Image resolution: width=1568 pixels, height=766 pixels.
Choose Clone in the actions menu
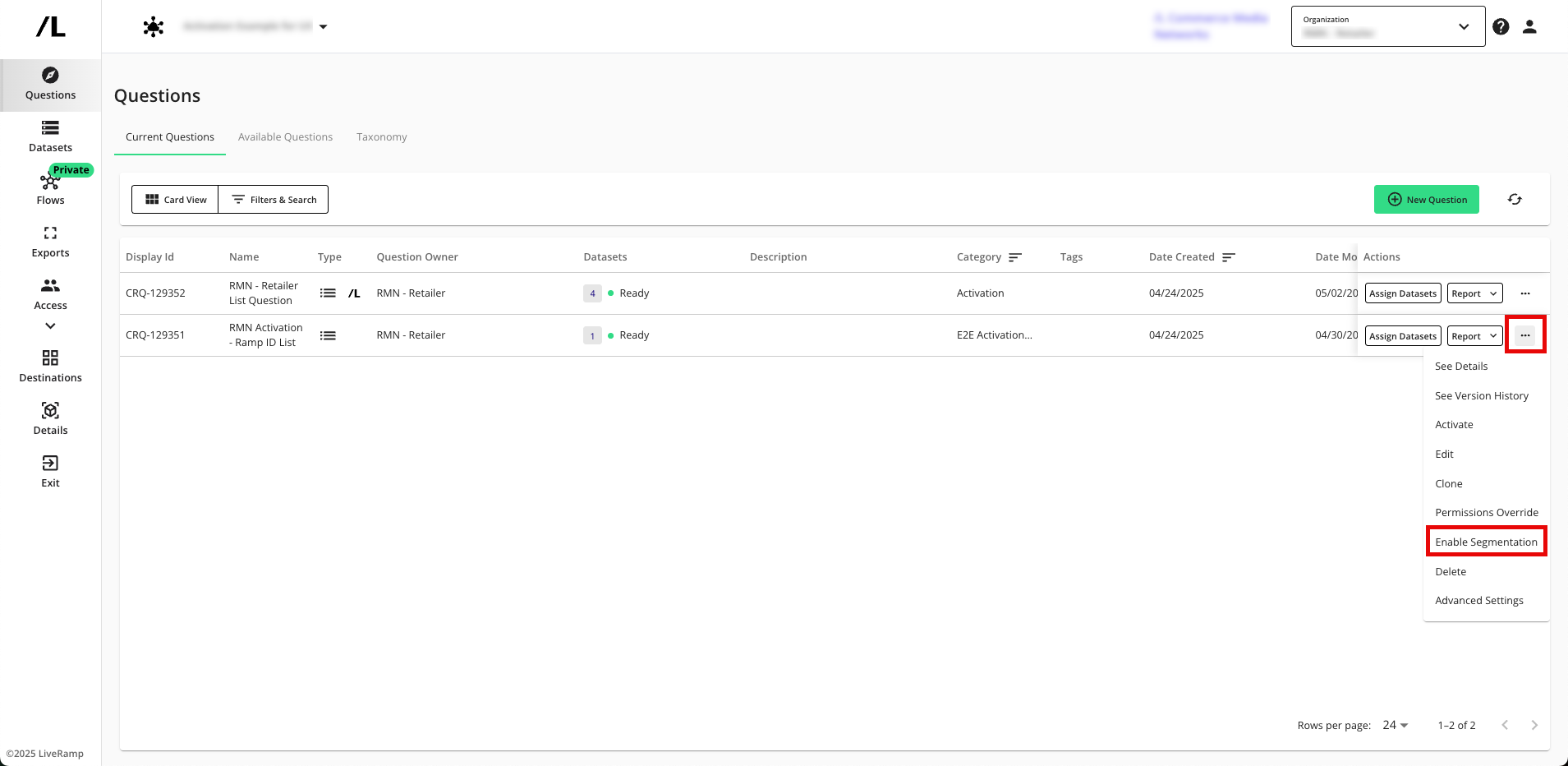click(x=1449, y=484)
